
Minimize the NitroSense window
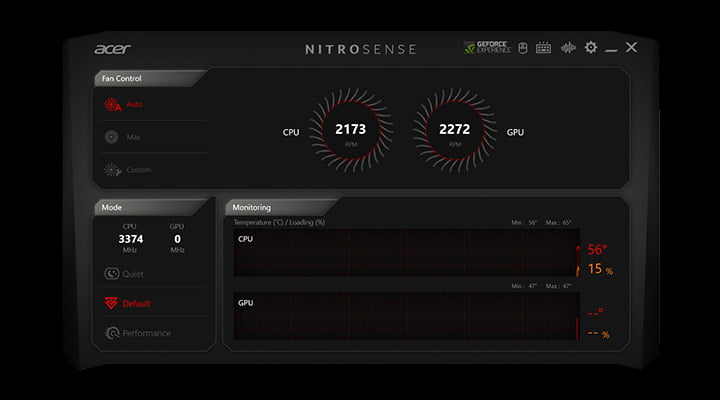611,48
